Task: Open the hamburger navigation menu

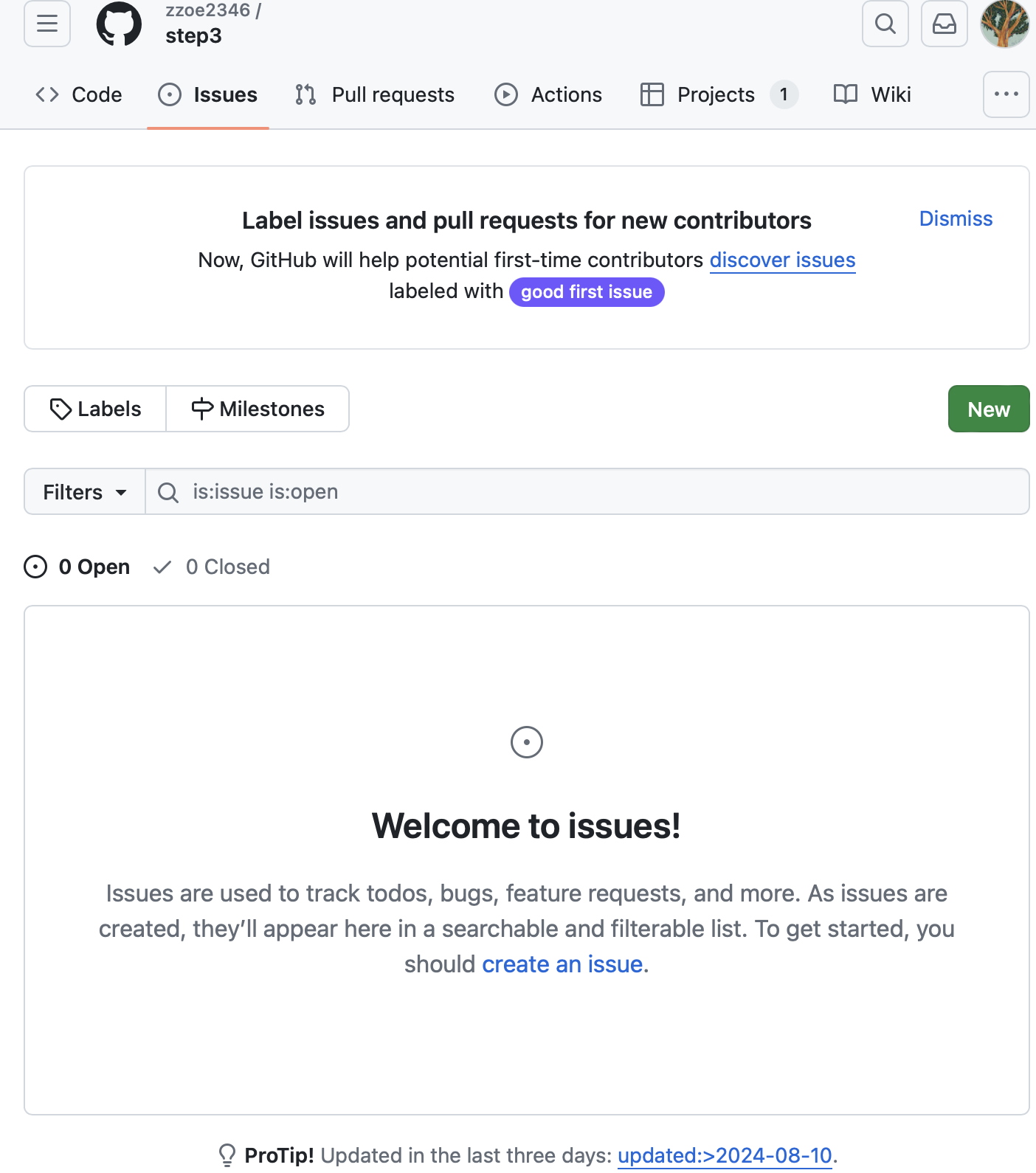Action: (x=47, y=24)
